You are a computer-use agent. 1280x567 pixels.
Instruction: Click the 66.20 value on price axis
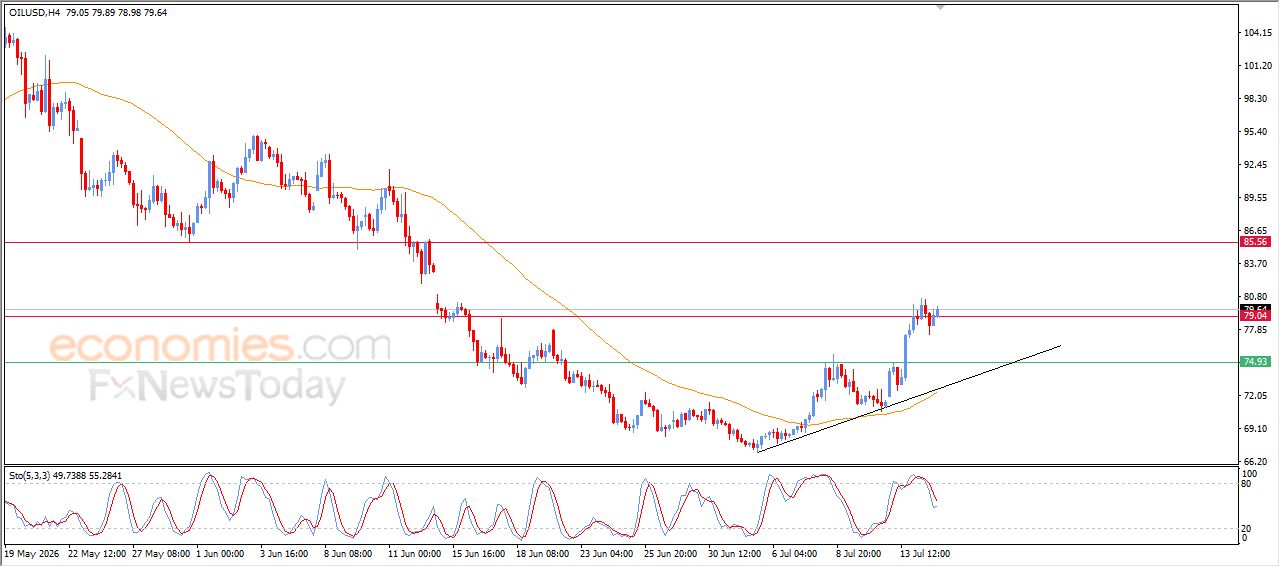click(1255, 462)
